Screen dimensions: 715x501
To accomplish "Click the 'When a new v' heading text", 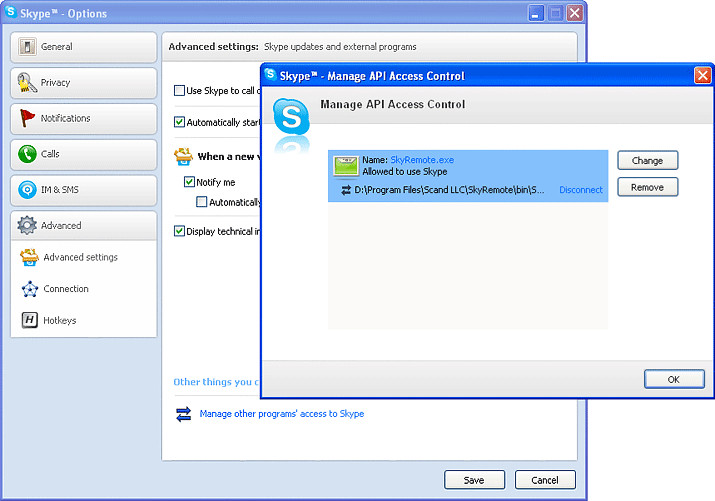I will click(229, 157).
